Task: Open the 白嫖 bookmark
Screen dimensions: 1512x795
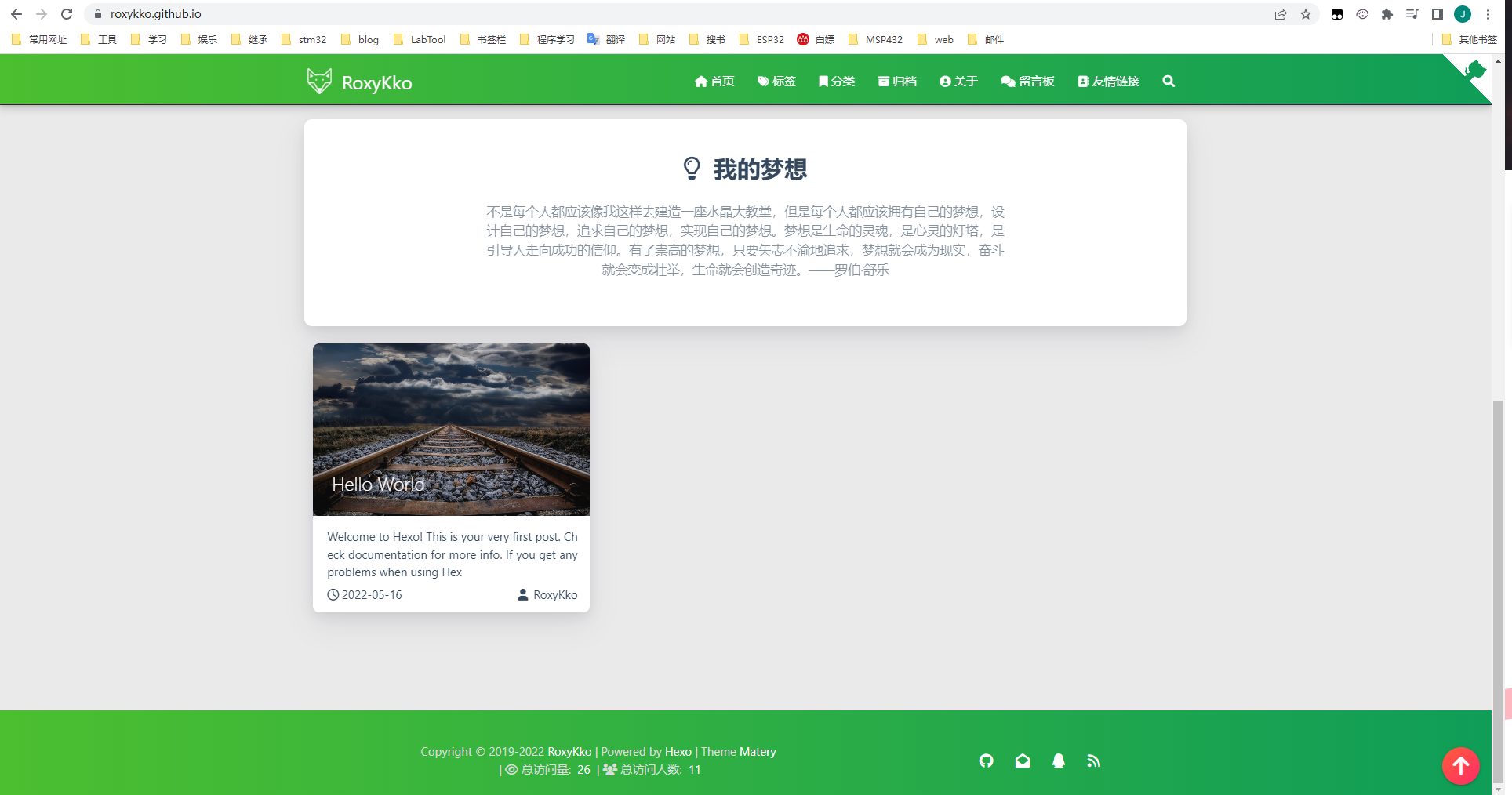Action: (816, 39)
